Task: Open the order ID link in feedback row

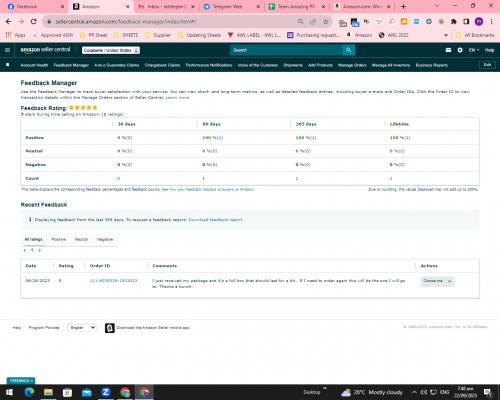Action: point(113,281)
